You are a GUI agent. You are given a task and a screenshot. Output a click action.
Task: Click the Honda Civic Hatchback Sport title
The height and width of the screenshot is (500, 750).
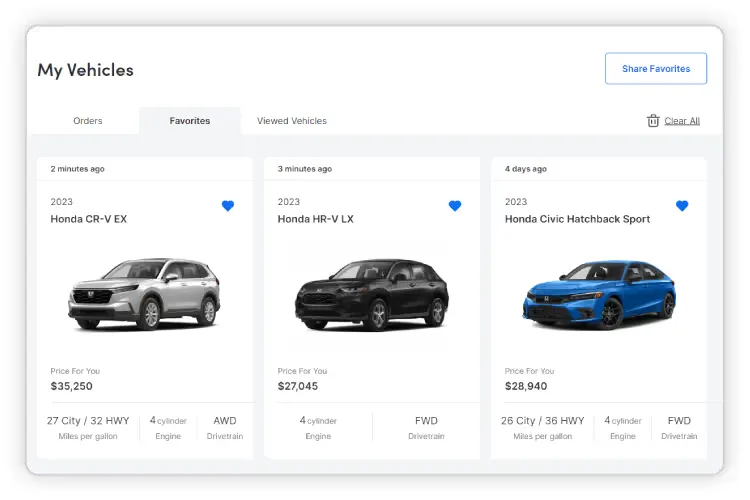coord(577,219)
